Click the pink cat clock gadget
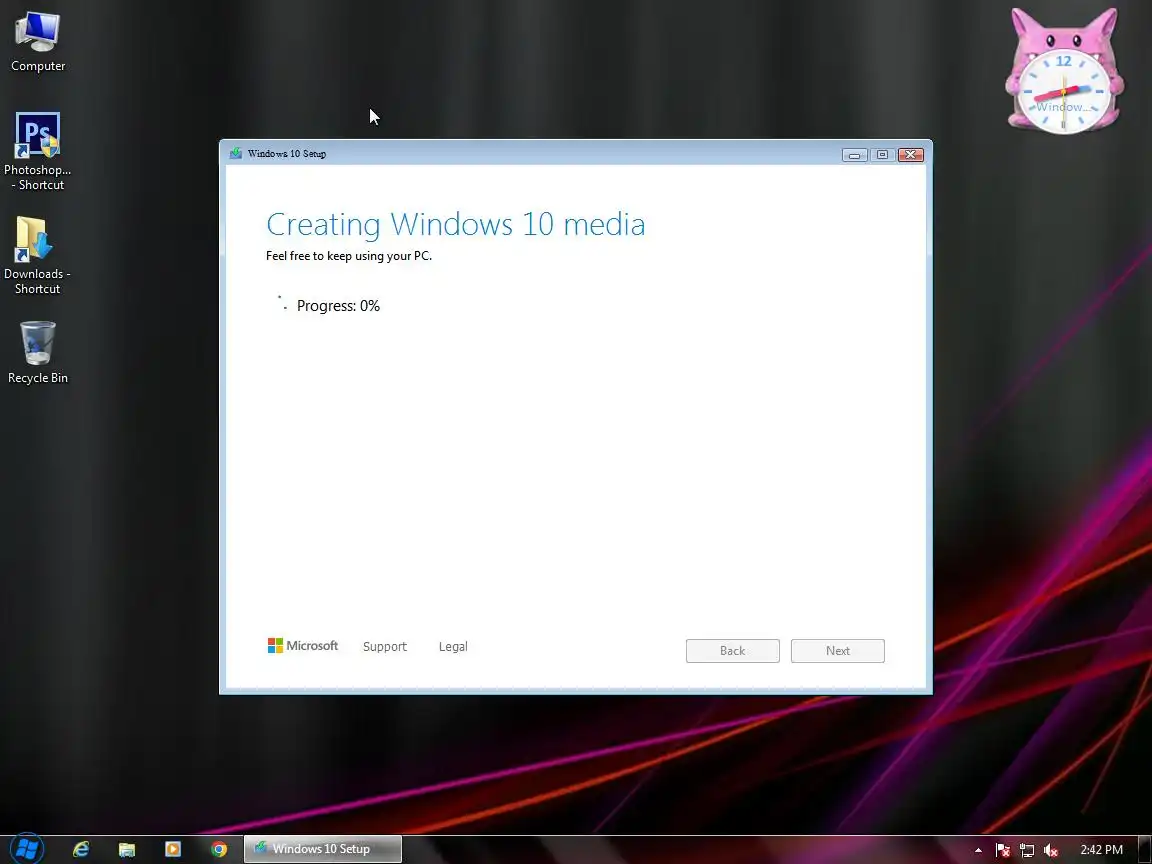The height and width of the screenshot is (864, 1152). click(1064, 71)
